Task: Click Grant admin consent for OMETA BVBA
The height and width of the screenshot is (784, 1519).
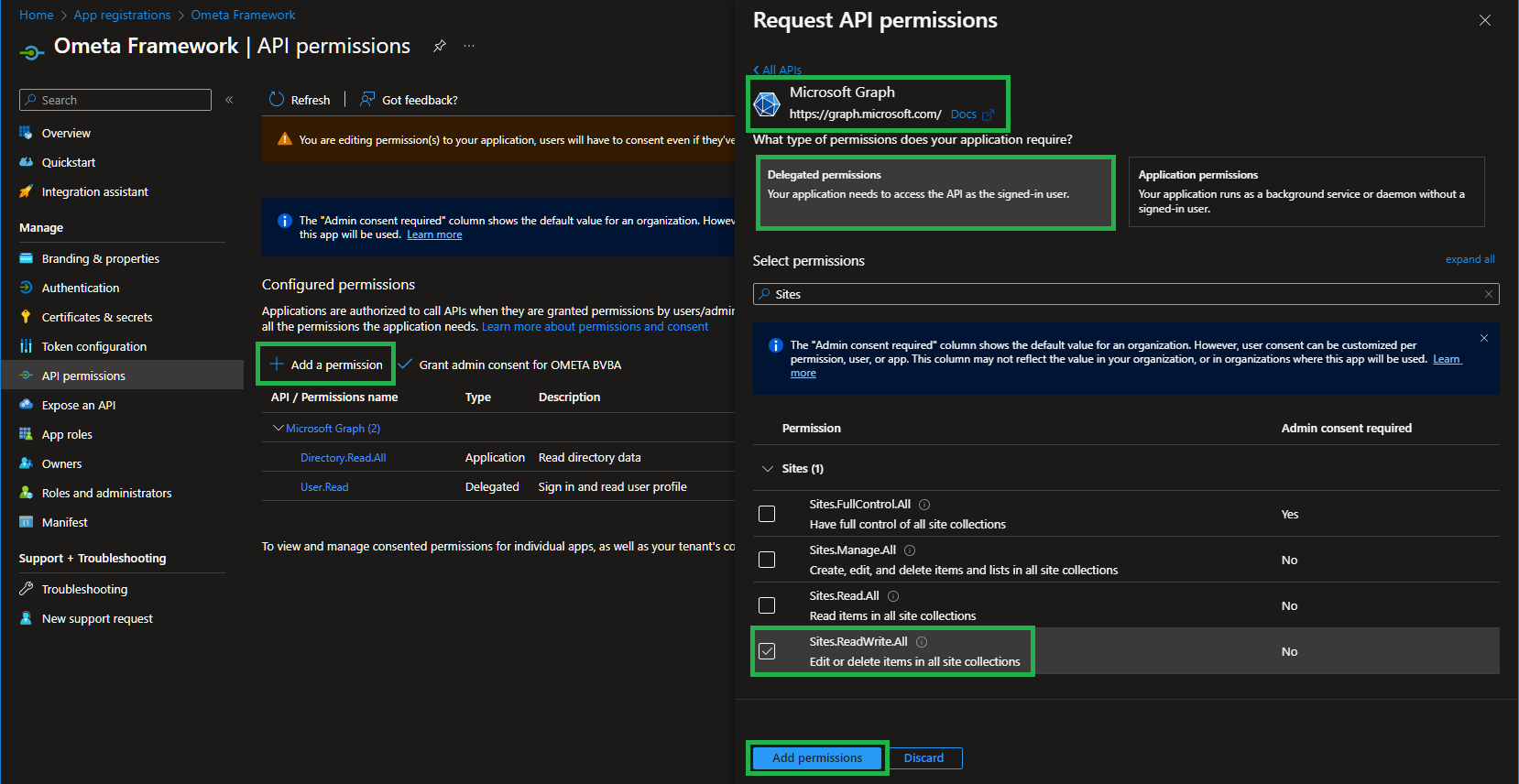Action: point(509,365)
